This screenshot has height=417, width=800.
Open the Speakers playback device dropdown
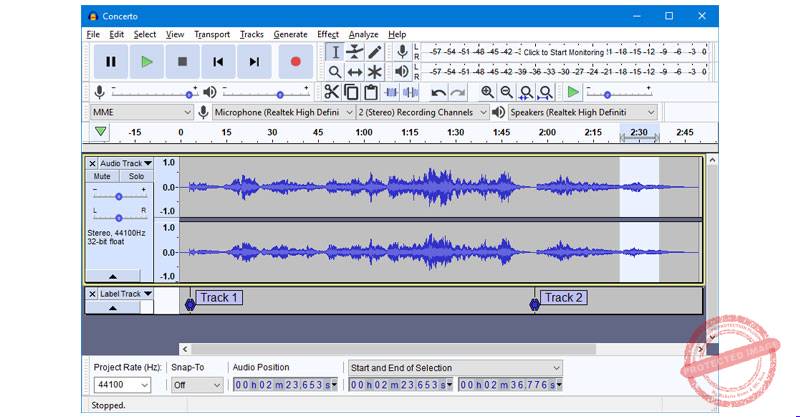(x=582, y=112)
